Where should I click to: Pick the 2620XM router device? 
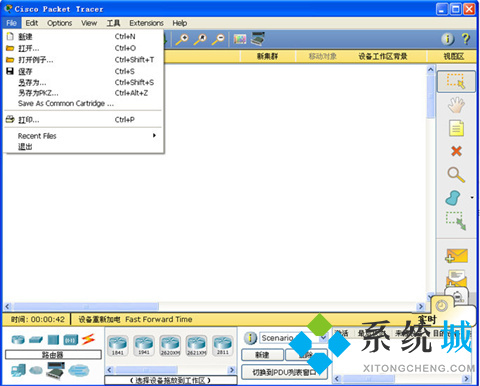pos(170,346)
